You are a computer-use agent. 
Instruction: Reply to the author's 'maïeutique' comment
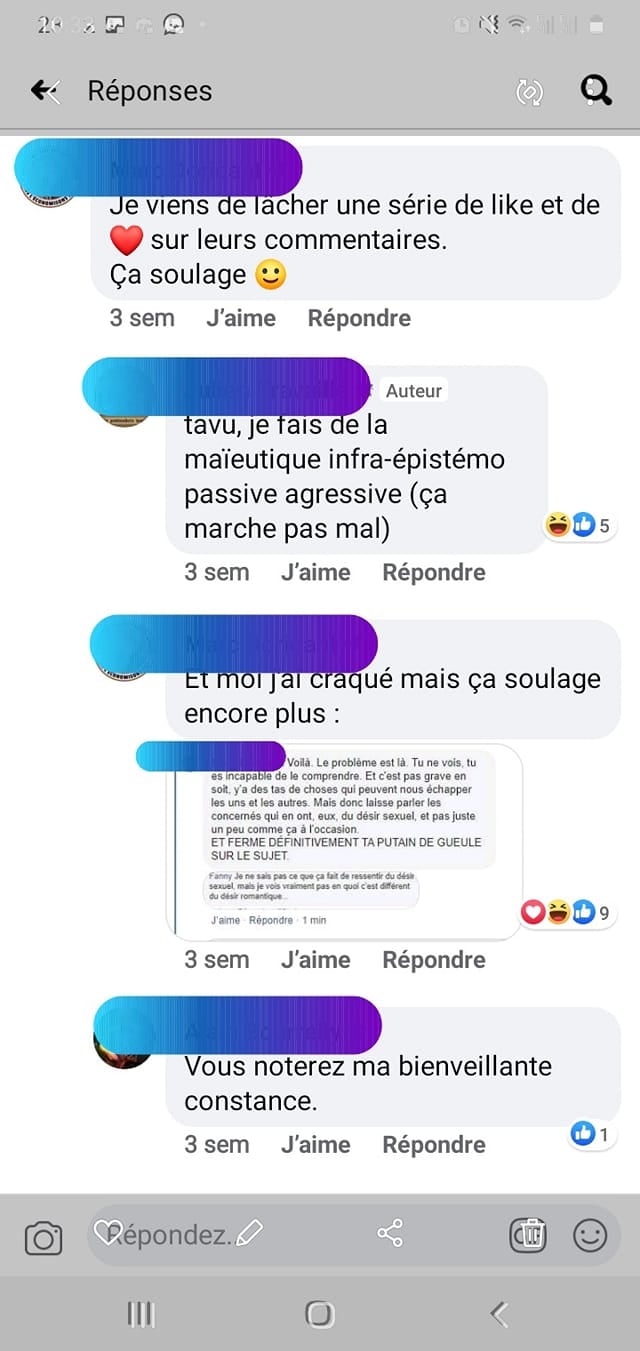point(434,572)
